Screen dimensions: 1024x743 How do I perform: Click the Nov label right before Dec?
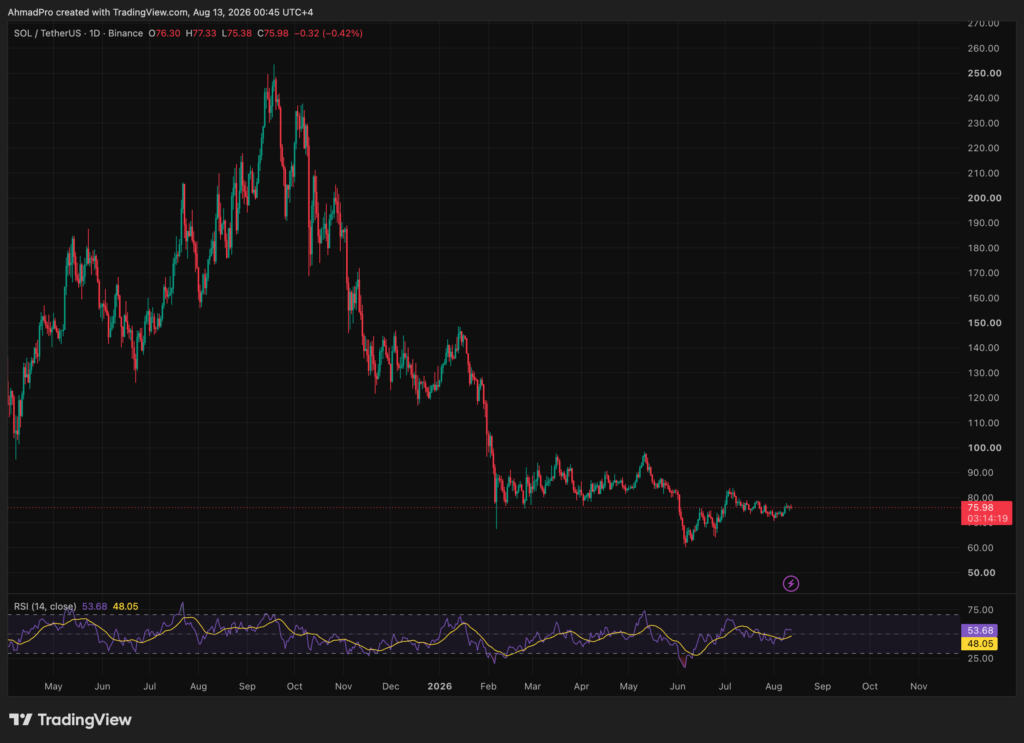click(344, 686)
